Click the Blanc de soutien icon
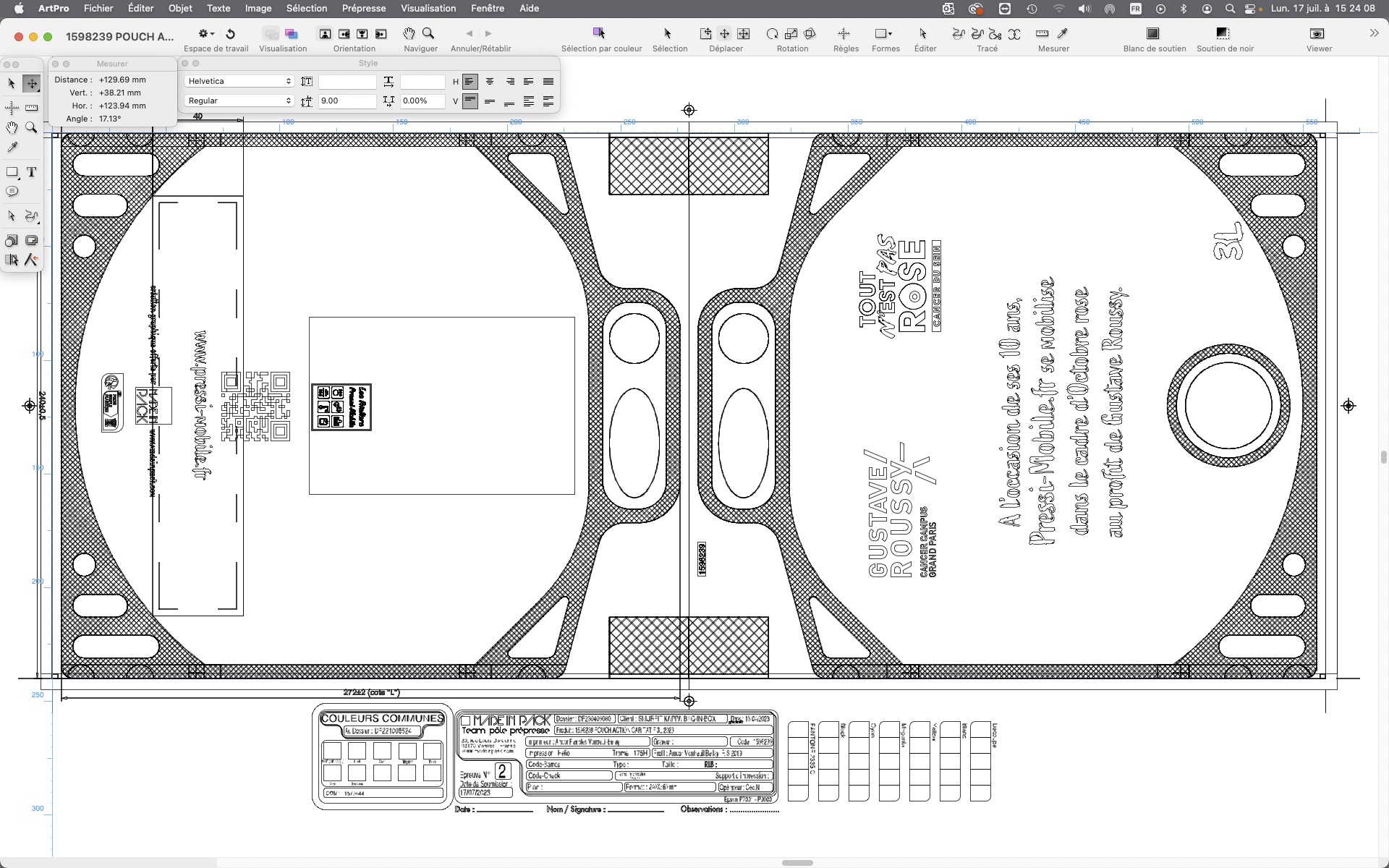 [1153, 34]
